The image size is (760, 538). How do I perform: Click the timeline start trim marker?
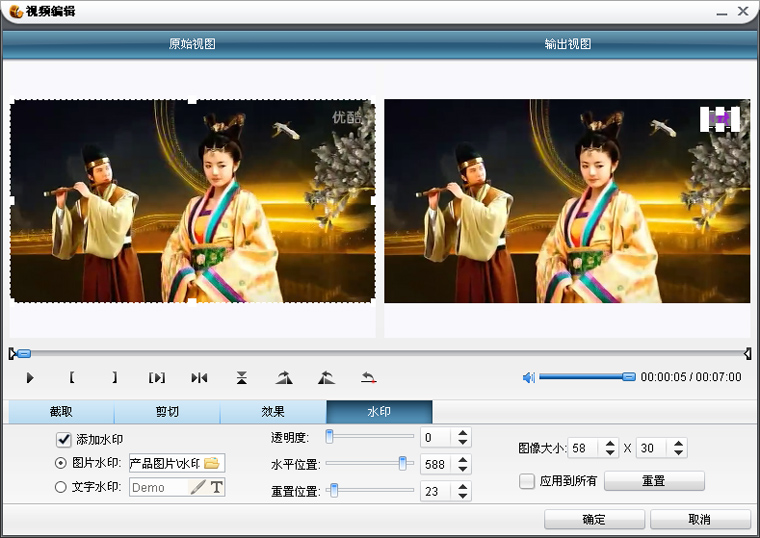point(12,354)
